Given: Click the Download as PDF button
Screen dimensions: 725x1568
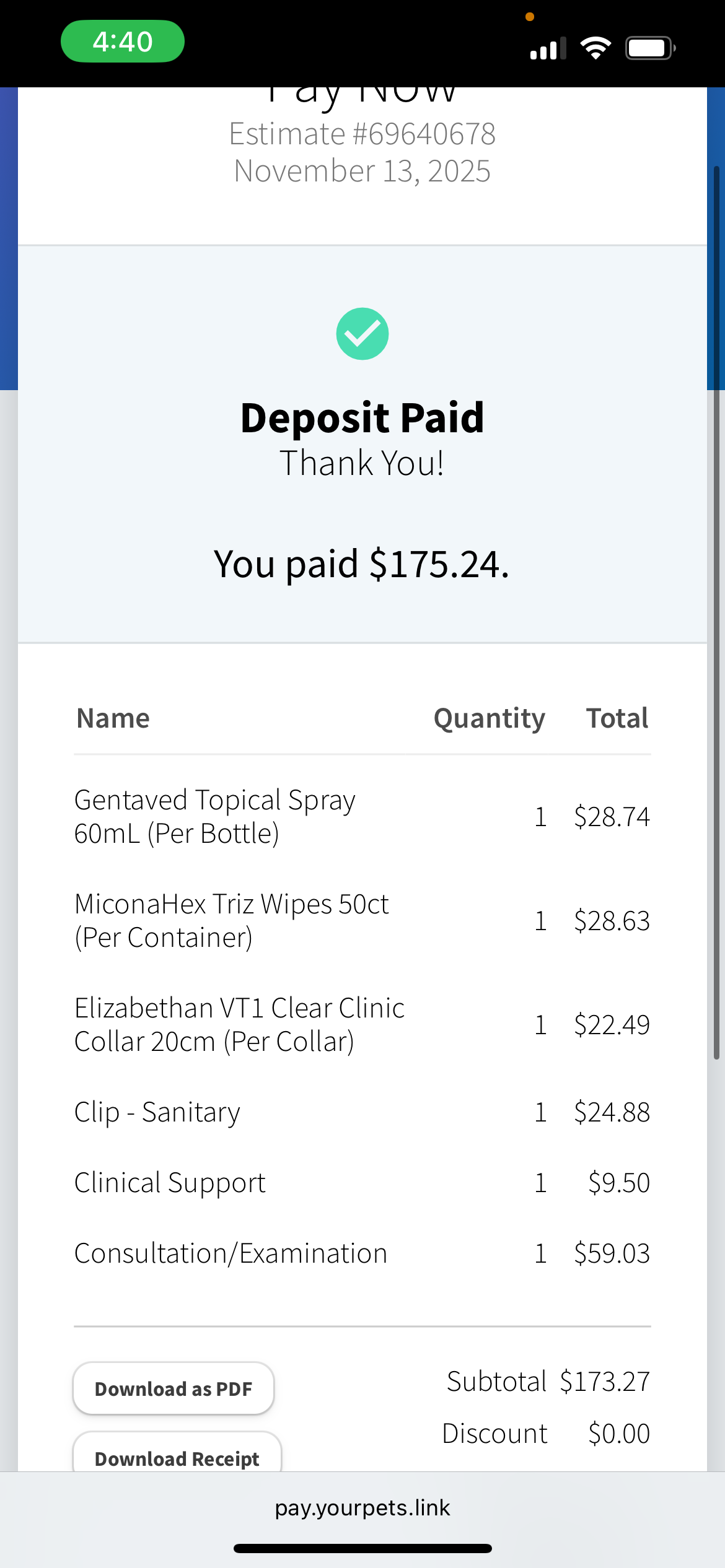Looking at the screenshot, I should pyautogui.click(x=174, y=1388).
